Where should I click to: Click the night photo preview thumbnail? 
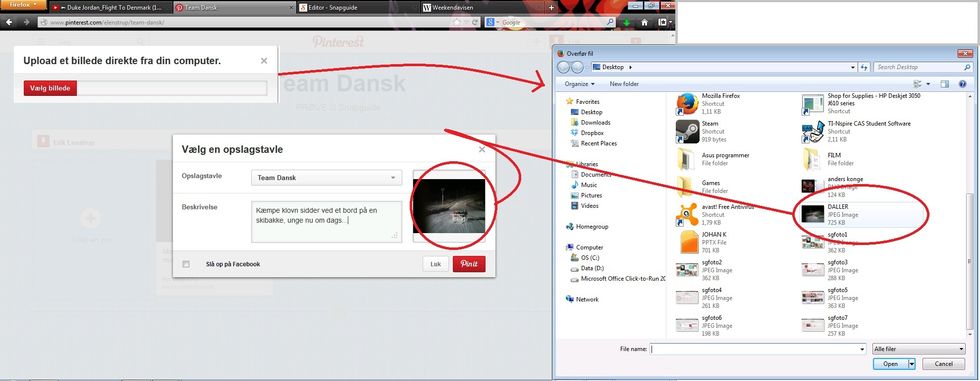point(449,206)
